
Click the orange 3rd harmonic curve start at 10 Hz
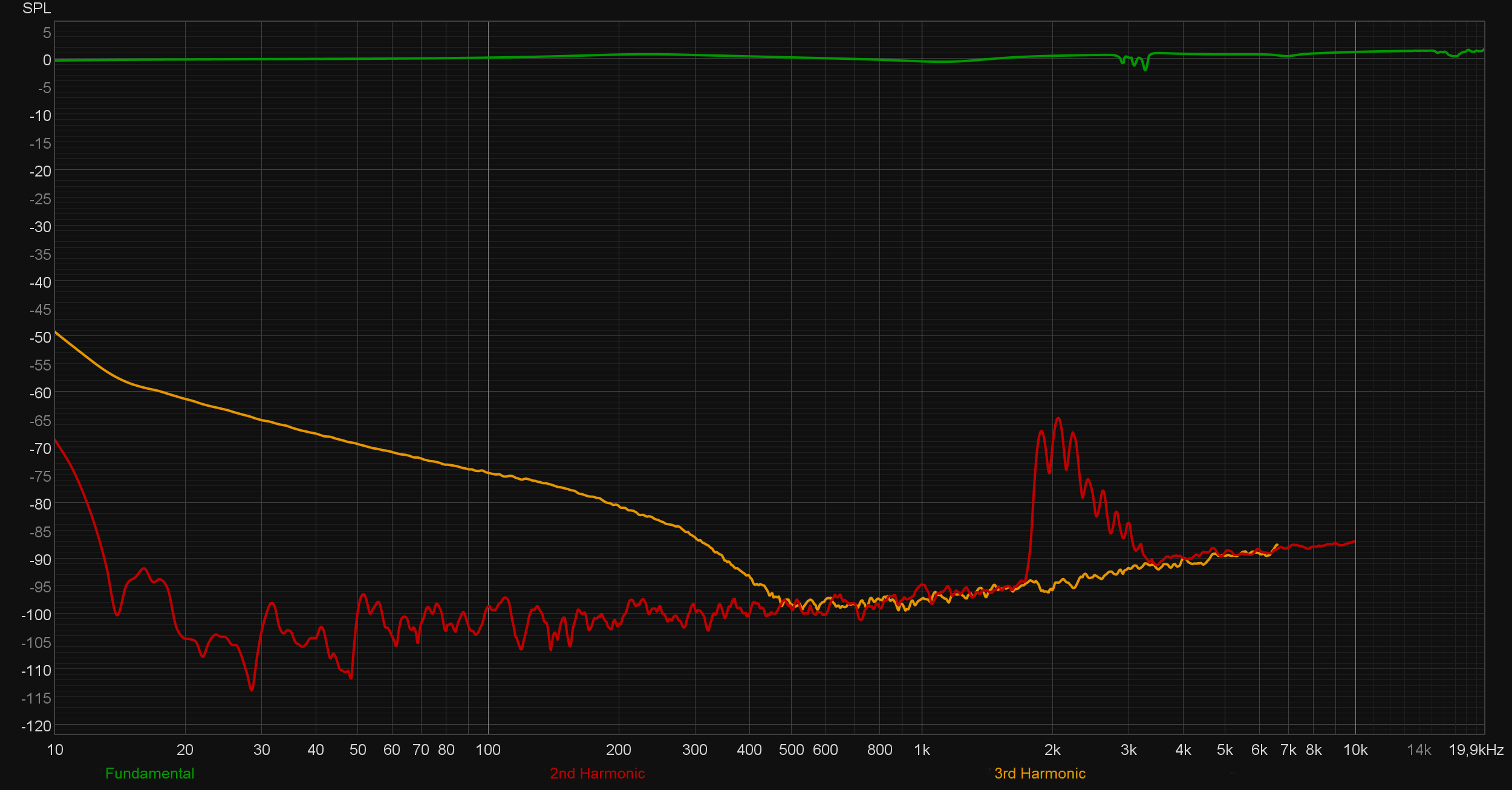tap(56, 332)
